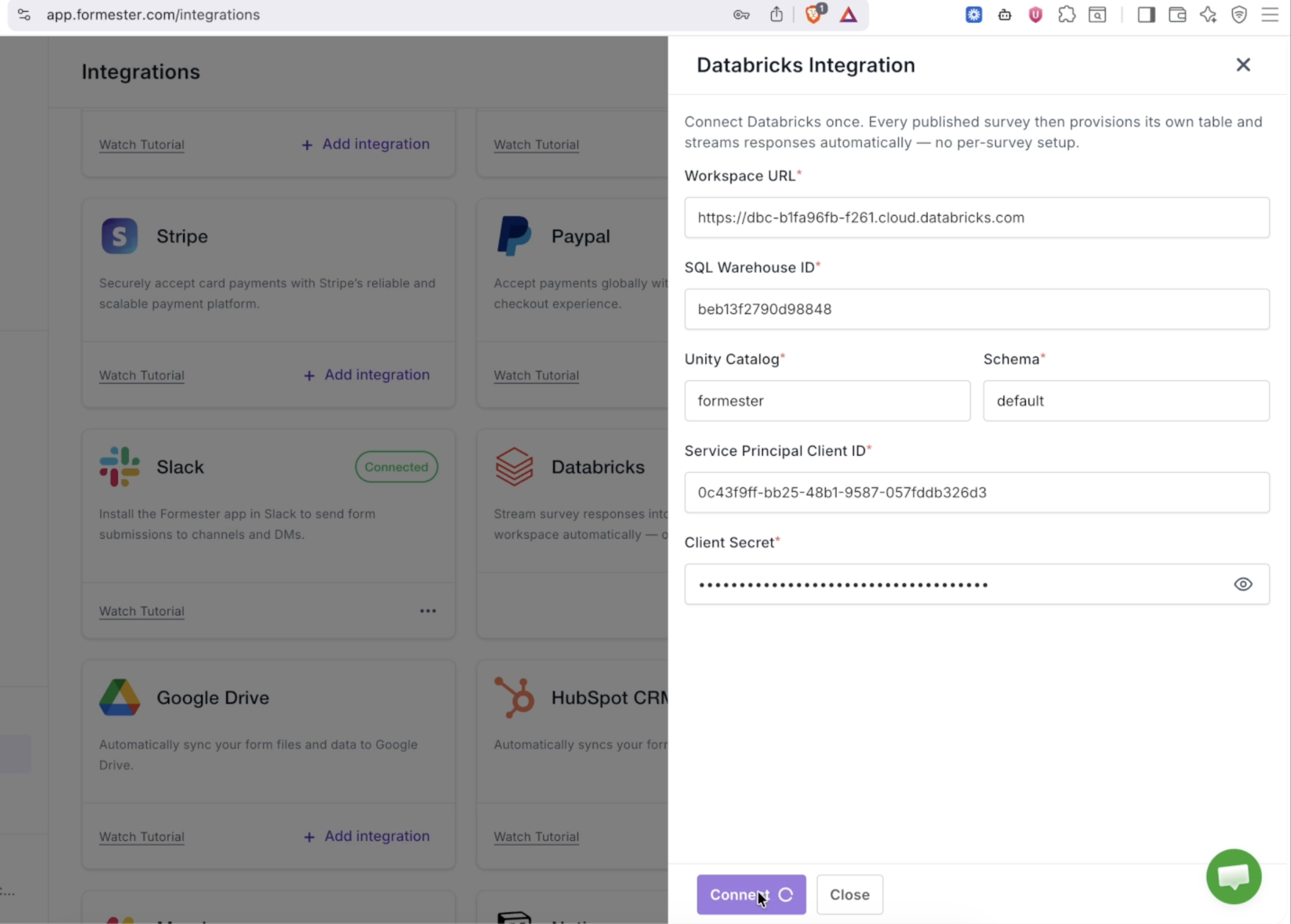Click the Stripe card title
Image resolution: width=1291 pixels, height=924 pixels.
click(182, 236)
